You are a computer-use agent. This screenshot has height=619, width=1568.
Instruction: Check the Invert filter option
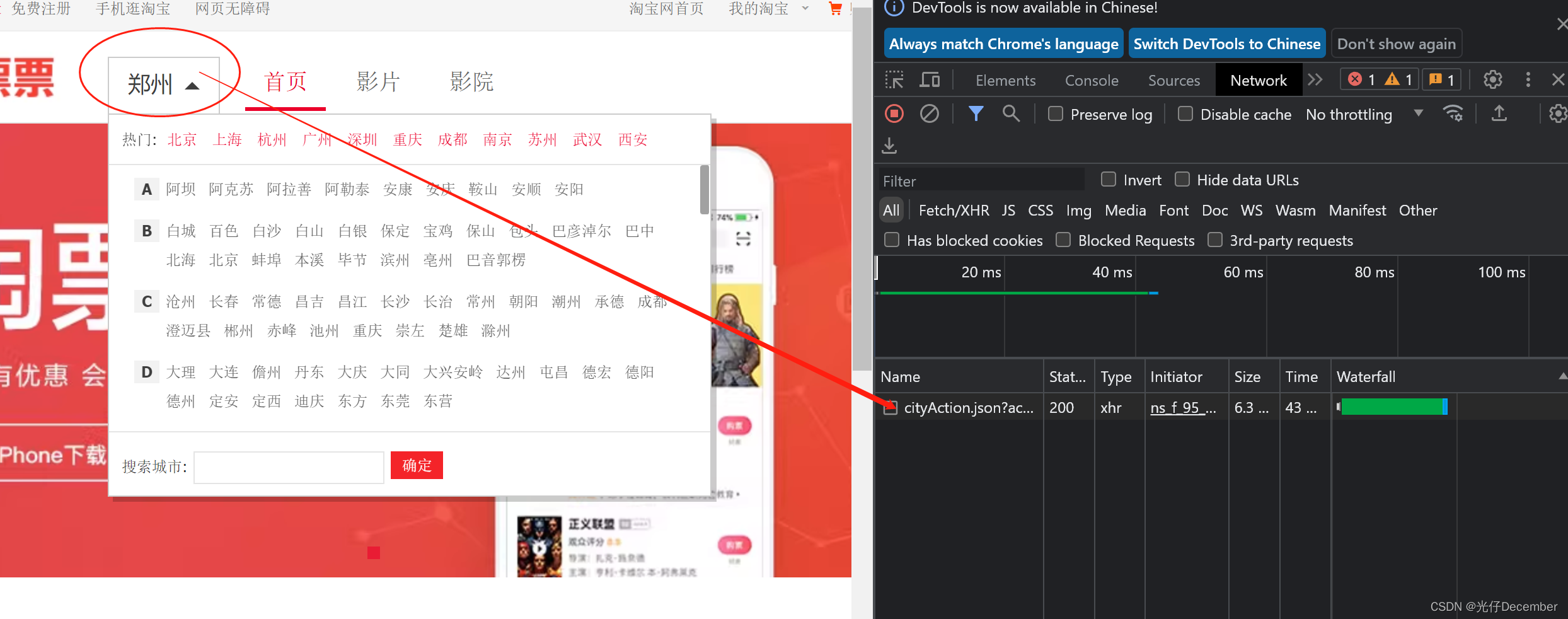pyautogui.click(x=1109, y=180)
